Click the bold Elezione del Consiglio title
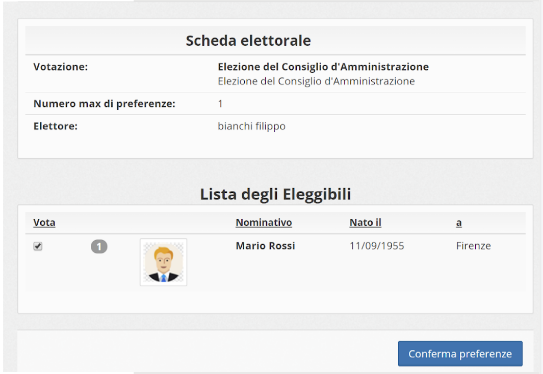 click(323, 66)
